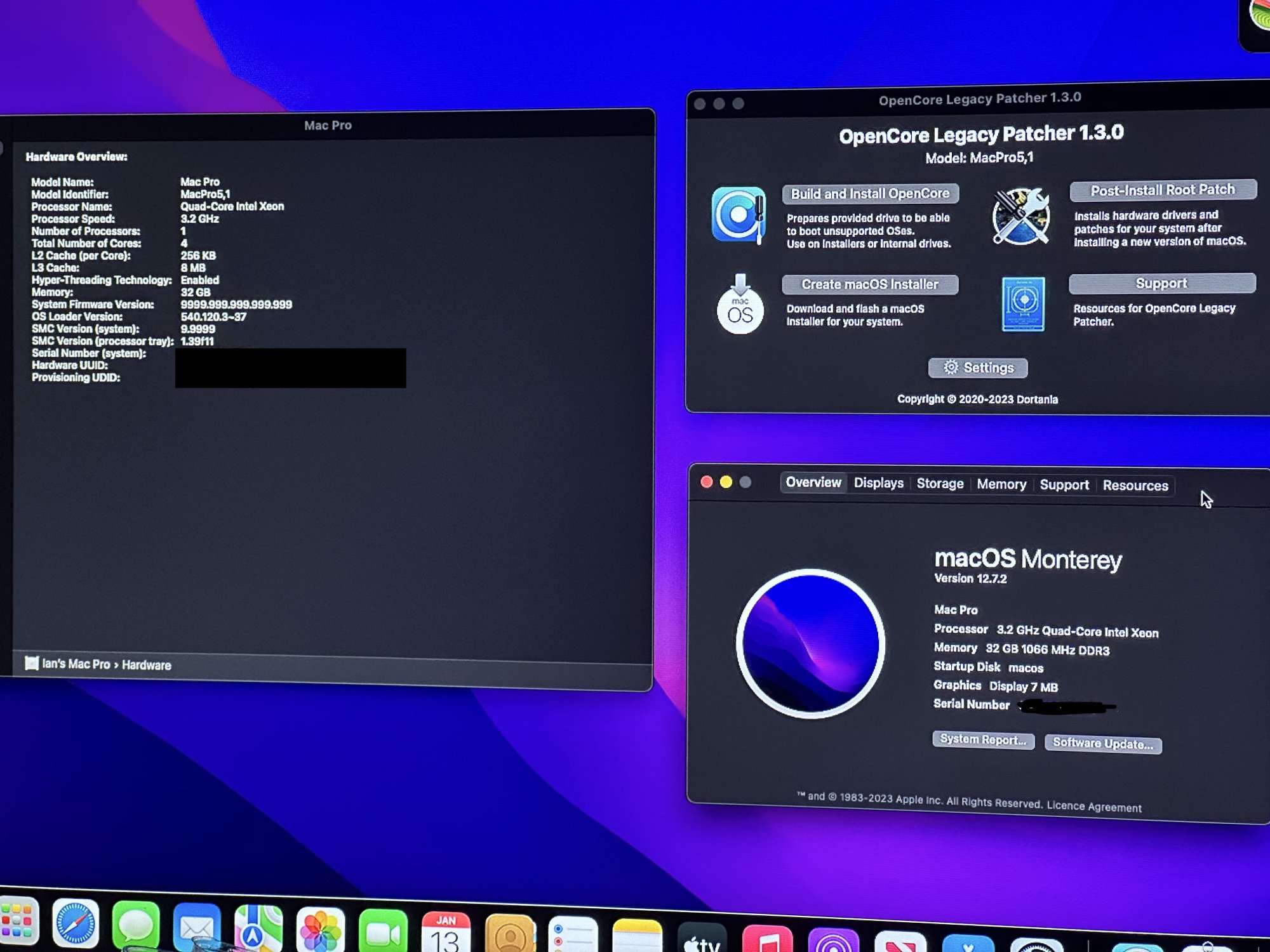
Task: Click the Support blueprint icon
Action: point(1022,304)
